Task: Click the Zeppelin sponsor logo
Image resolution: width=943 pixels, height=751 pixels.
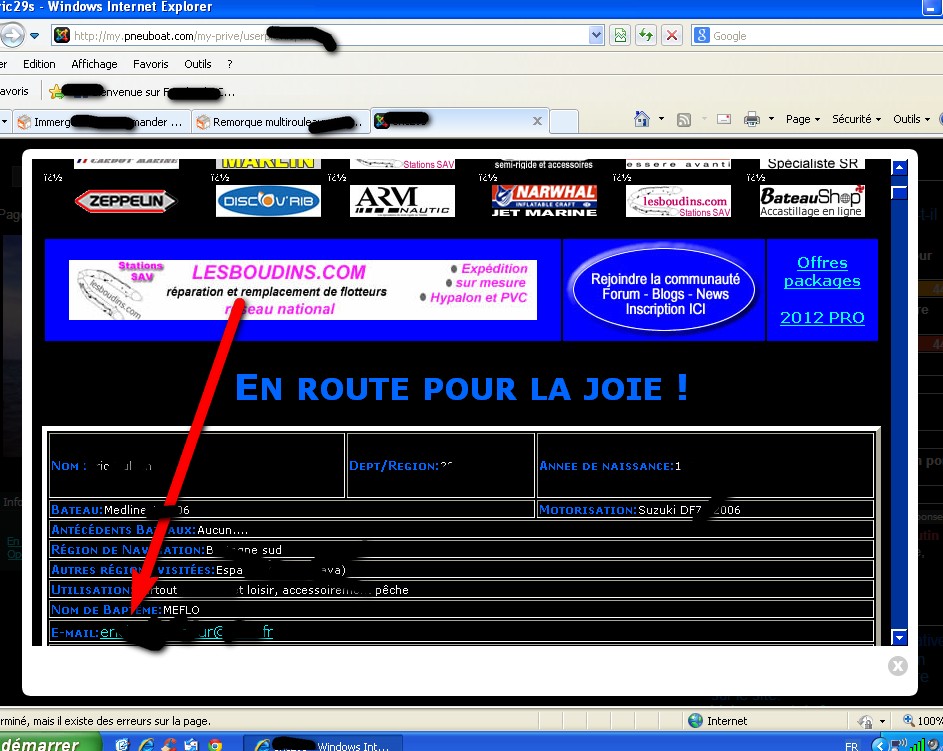Action: 125,201
